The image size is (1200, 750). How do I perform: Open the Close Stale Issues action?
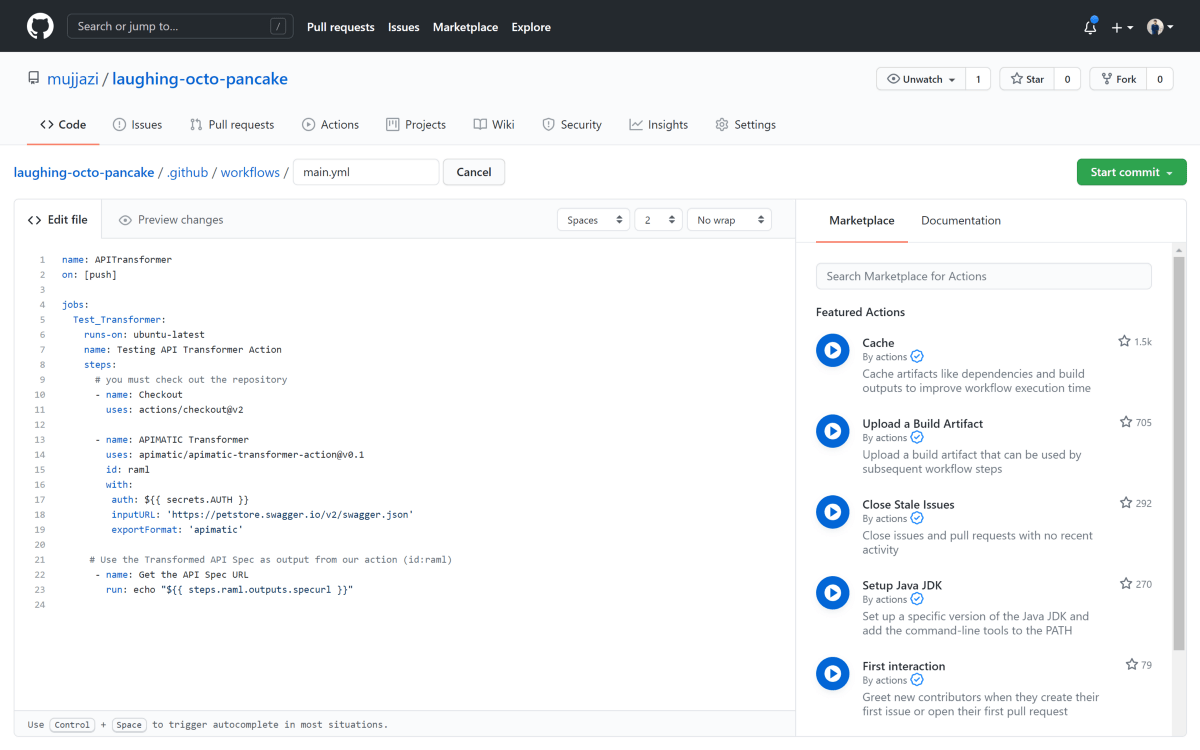tap(908, 504)
